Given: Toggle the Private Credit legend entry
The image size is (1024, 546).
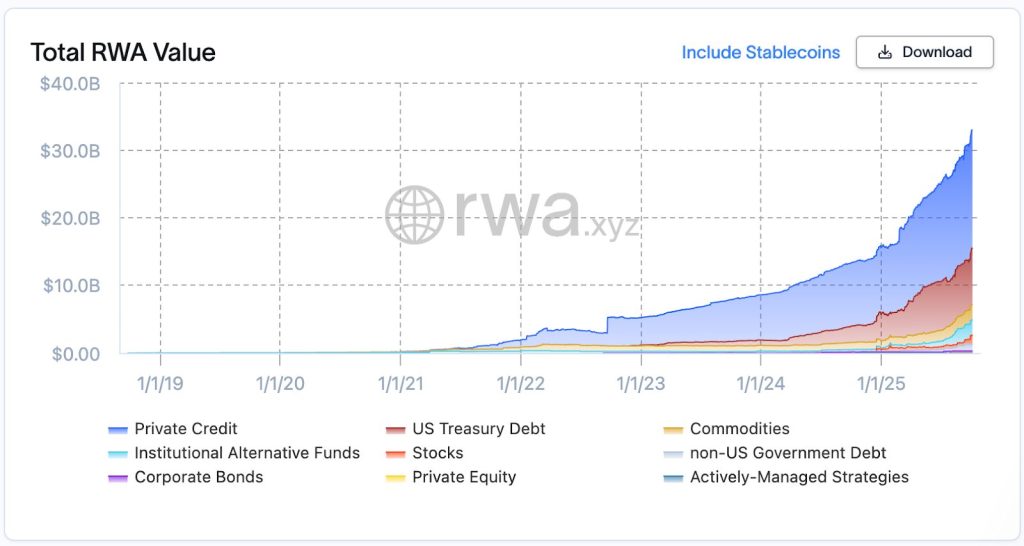Looking at the screenshot, I should tap(173, 429).
